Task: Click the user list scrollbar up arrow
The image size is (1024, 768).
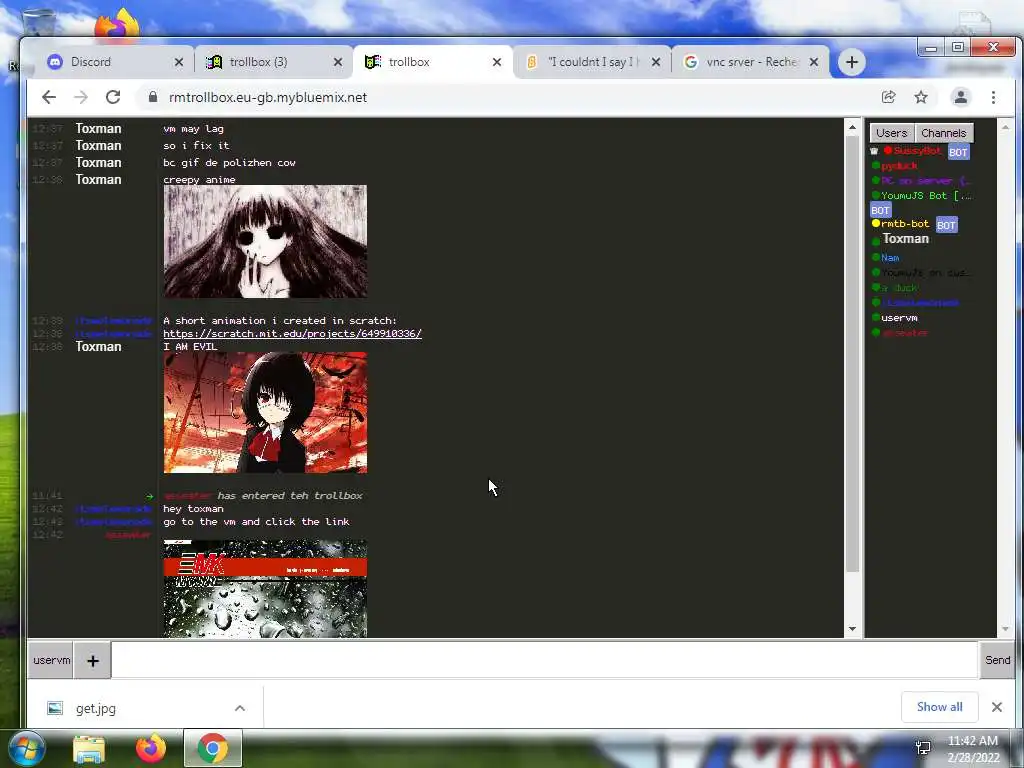Action: point(1005,127)
